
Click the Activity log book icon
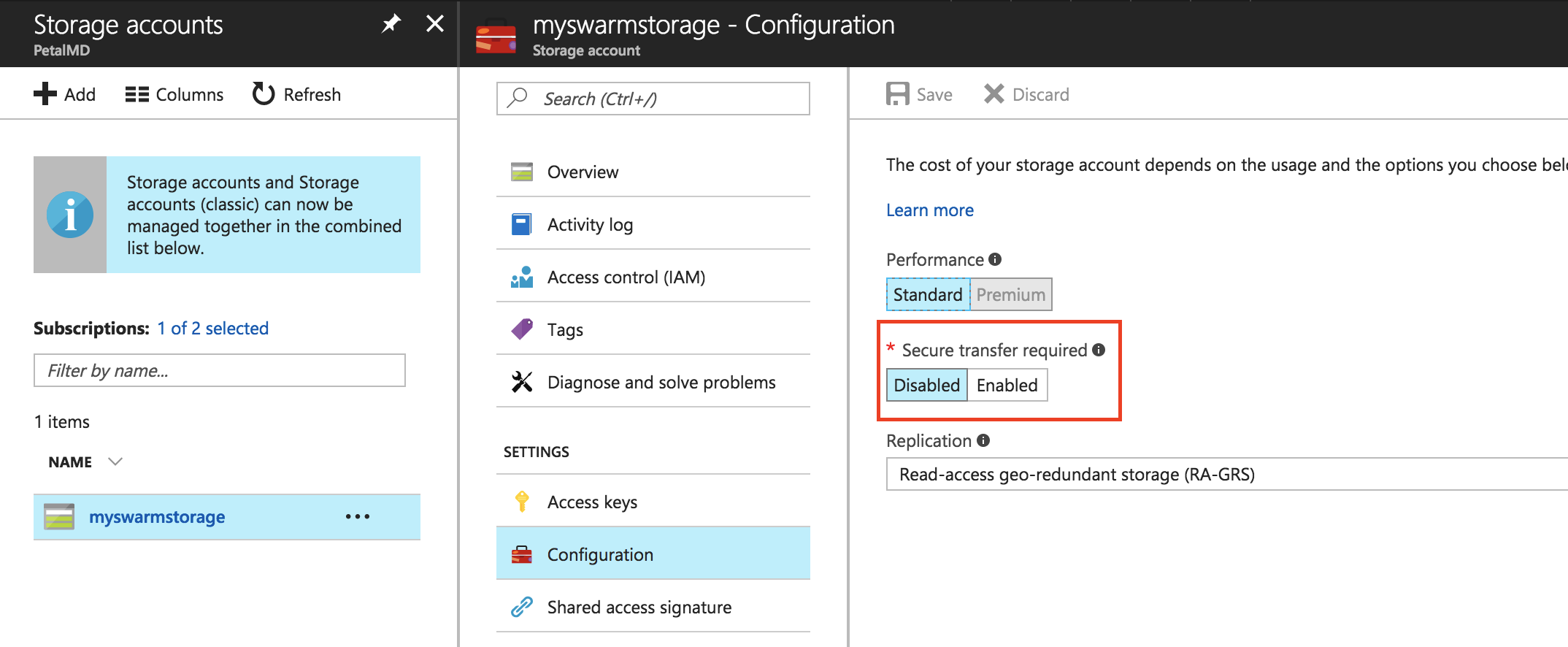pos(522,224)
